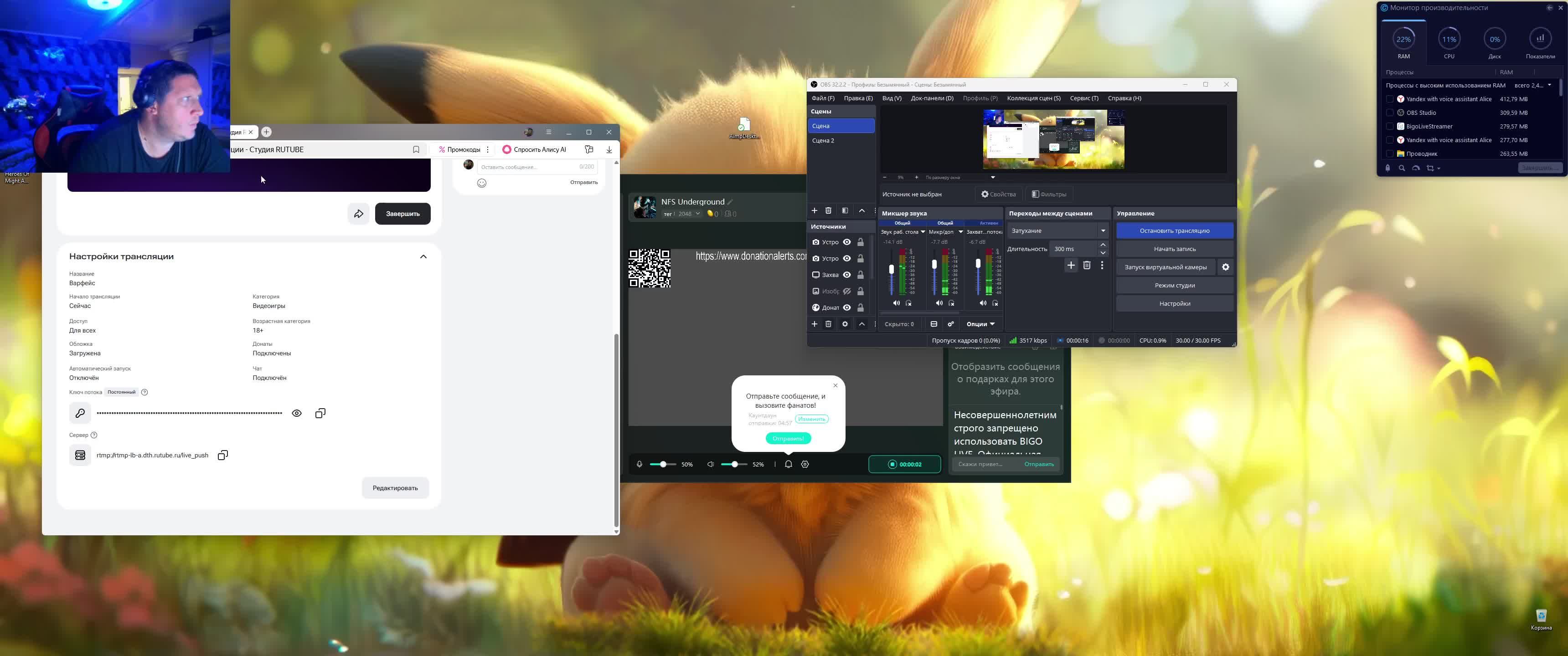This screenshot has width=1568, height=656.
Task: Click the Завершить button in RUTUBE studio
Action: [x=402, y=214]
